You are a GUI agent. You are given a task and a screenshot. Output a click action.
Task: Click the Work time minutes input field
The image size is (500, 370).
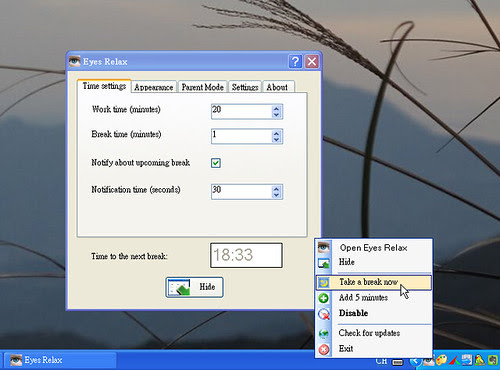242,111
